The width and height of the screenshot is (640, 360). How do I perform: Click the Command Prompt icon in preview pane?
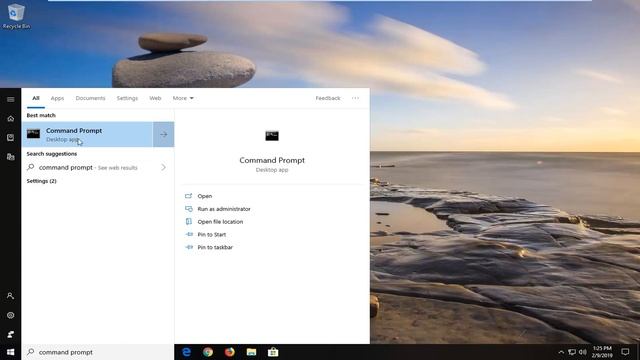272,136
